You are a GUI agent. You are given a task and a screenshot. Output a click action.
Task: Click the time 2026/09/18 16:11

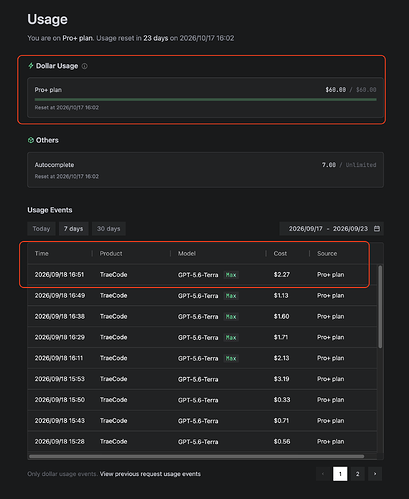[59, 358]
